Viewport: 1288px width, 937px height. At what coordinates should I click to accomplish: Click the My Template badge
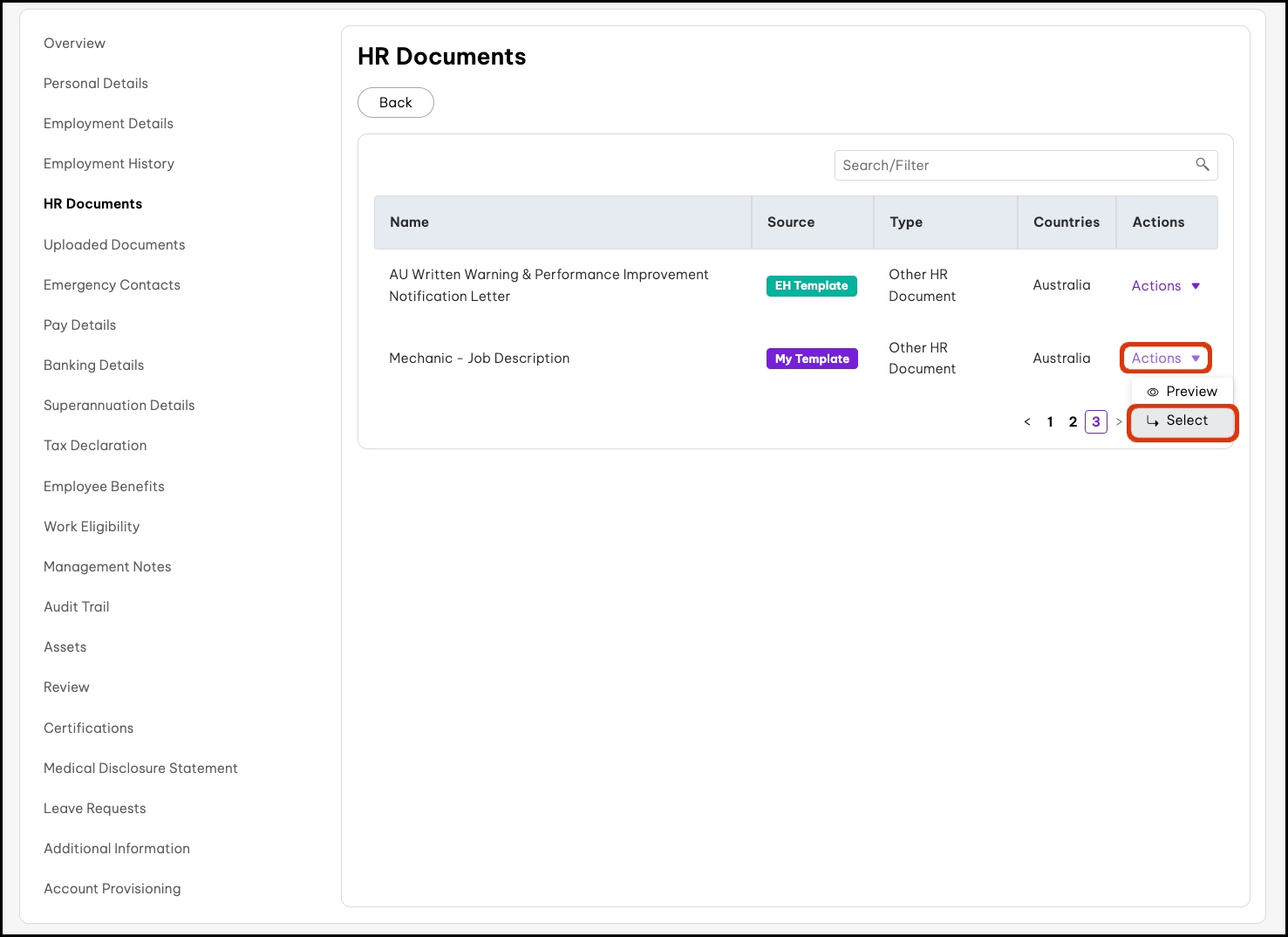coord(812,359)
